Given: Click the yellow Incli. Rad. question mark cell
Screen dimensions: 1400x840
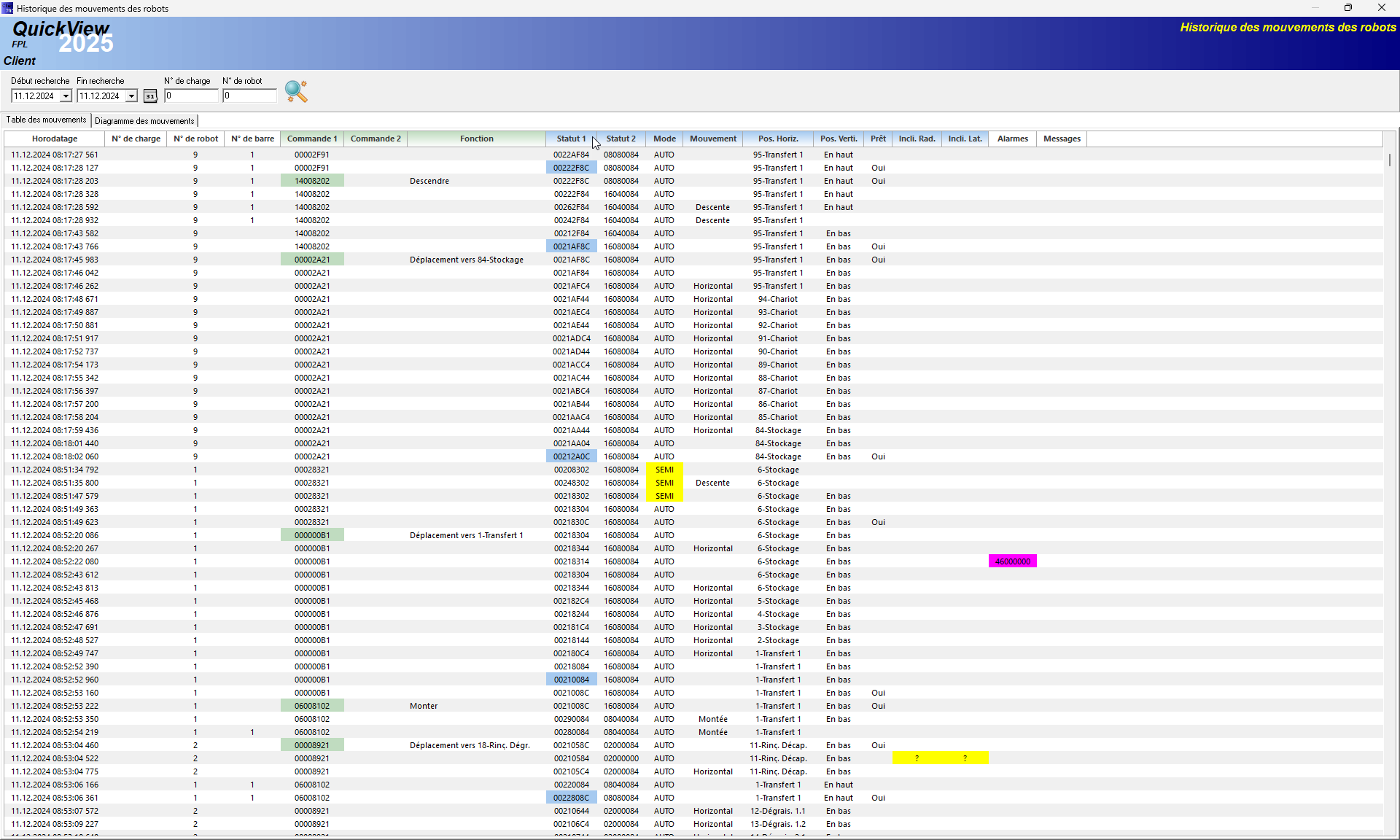Looking at the screenshot, I should coord(917,758).
